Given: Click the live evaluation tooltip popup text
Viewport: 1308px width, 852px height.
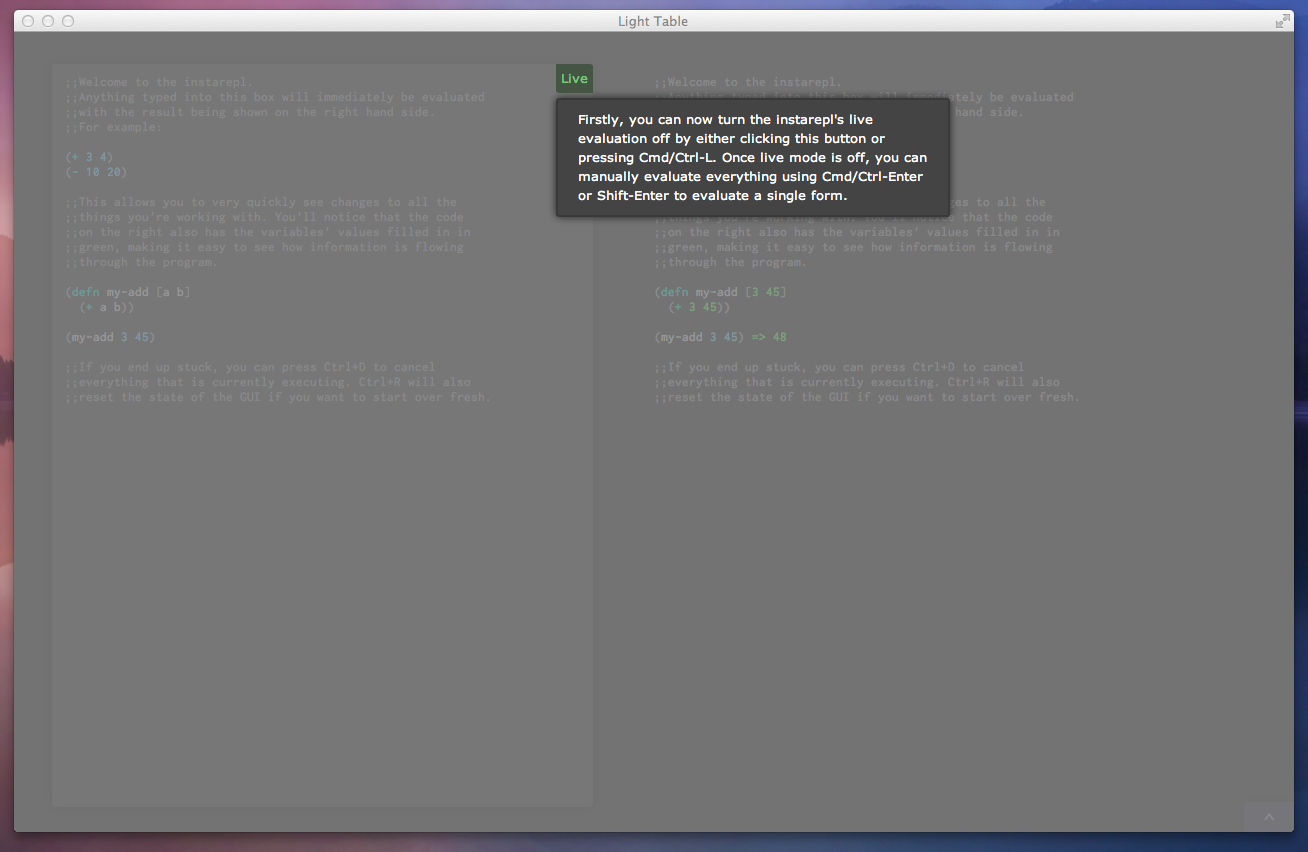Looking at the screenshot, I should (x=752, y=157).
